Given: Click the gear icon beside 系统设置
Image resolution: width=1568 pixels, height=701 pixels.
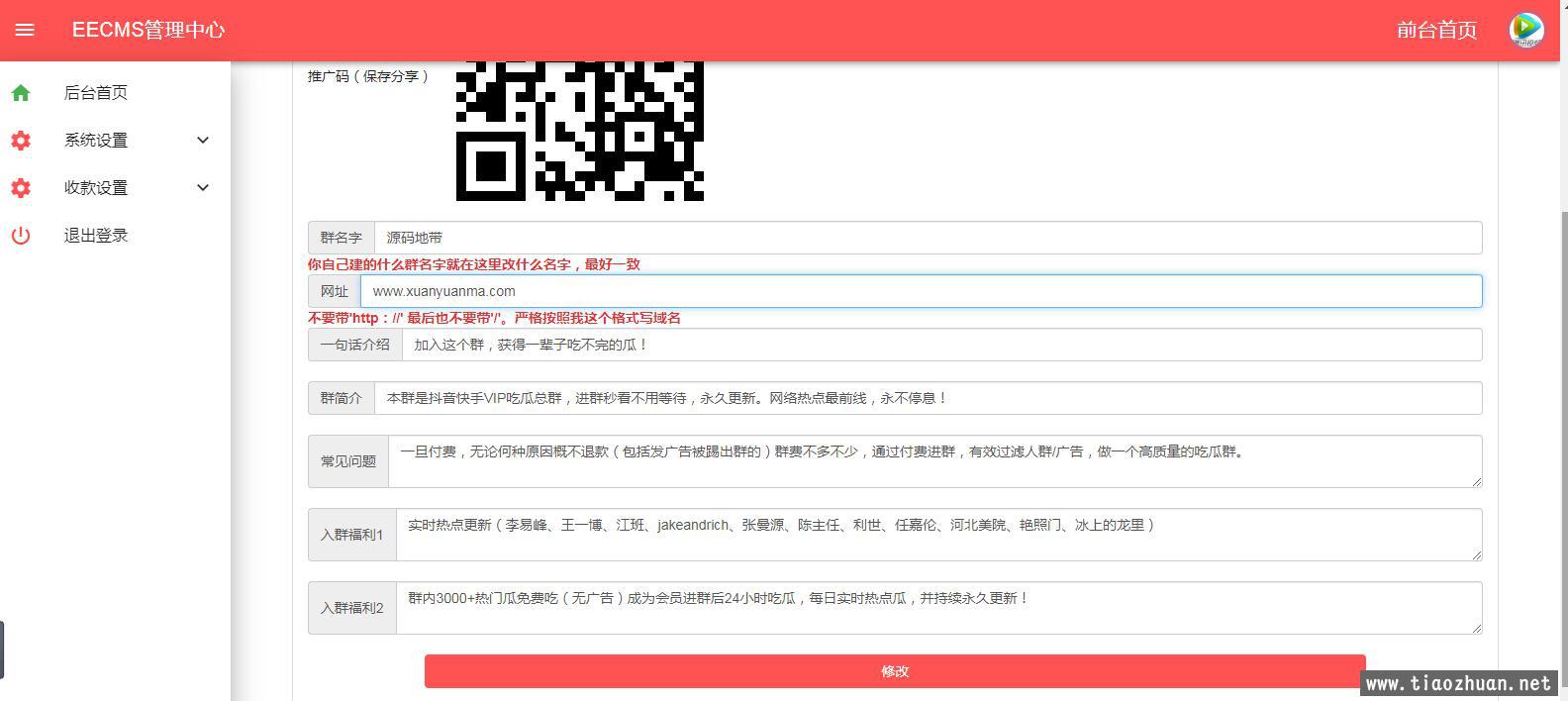Looking at the screenshot, I should 21,141.
